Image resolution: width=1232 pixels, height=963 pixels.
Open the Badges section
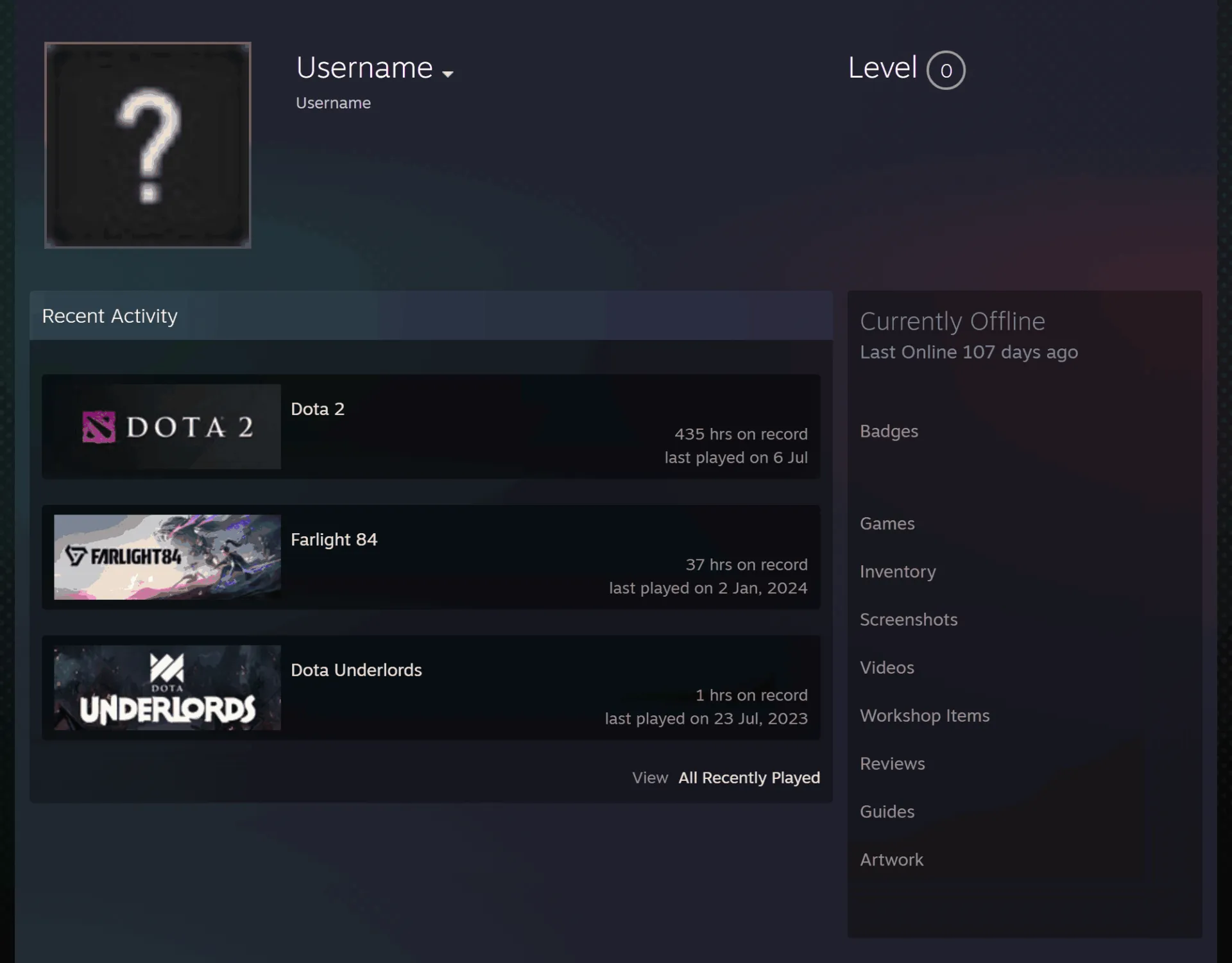(889, 431)
